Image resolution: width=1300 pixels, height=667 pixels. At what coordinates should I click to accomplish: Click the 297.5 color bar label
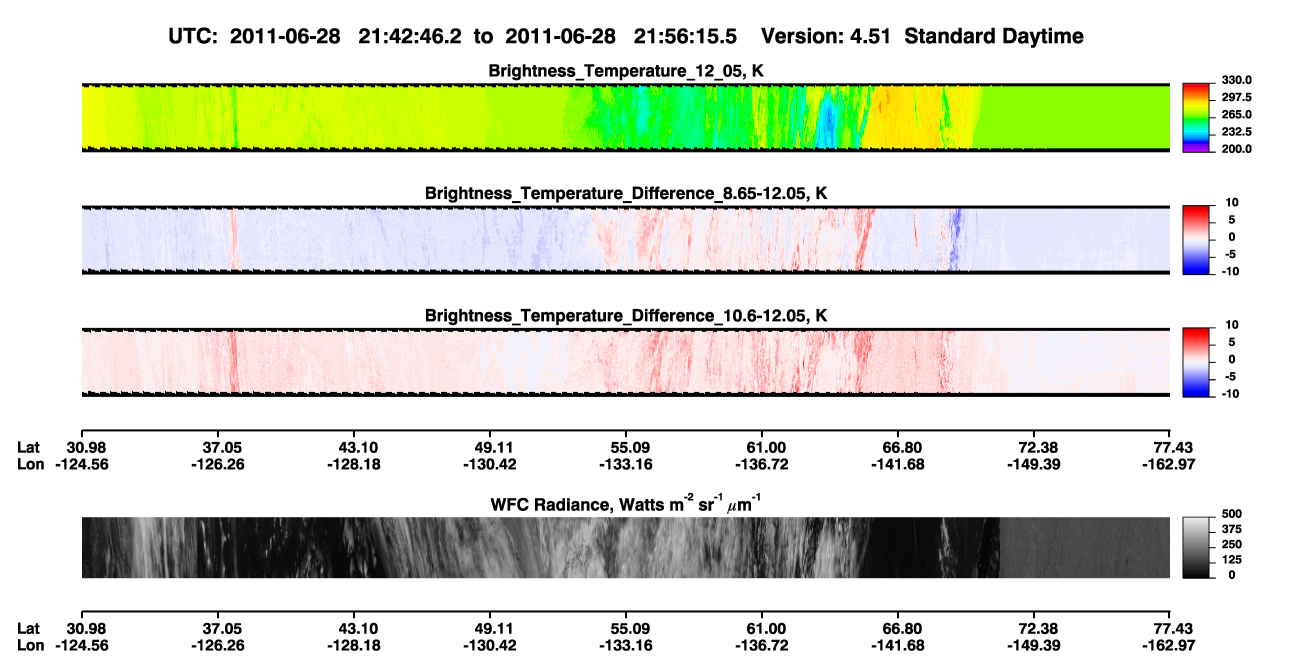pos(1235,97)
